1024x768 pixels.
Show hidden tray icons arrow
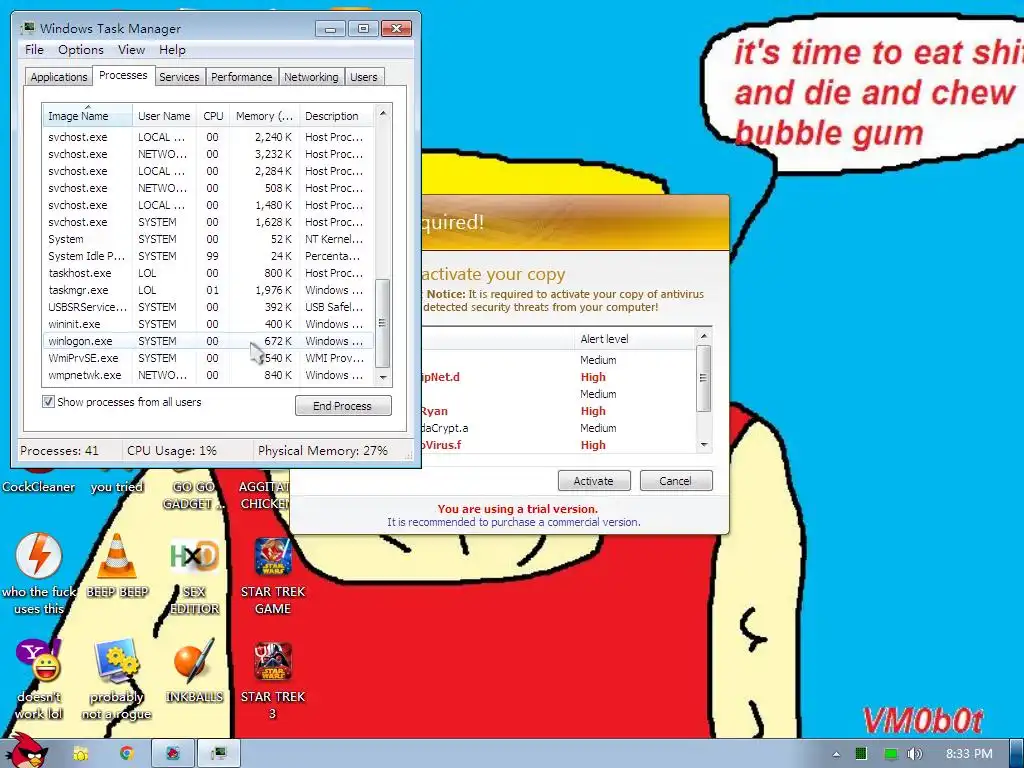coord(836,754)
